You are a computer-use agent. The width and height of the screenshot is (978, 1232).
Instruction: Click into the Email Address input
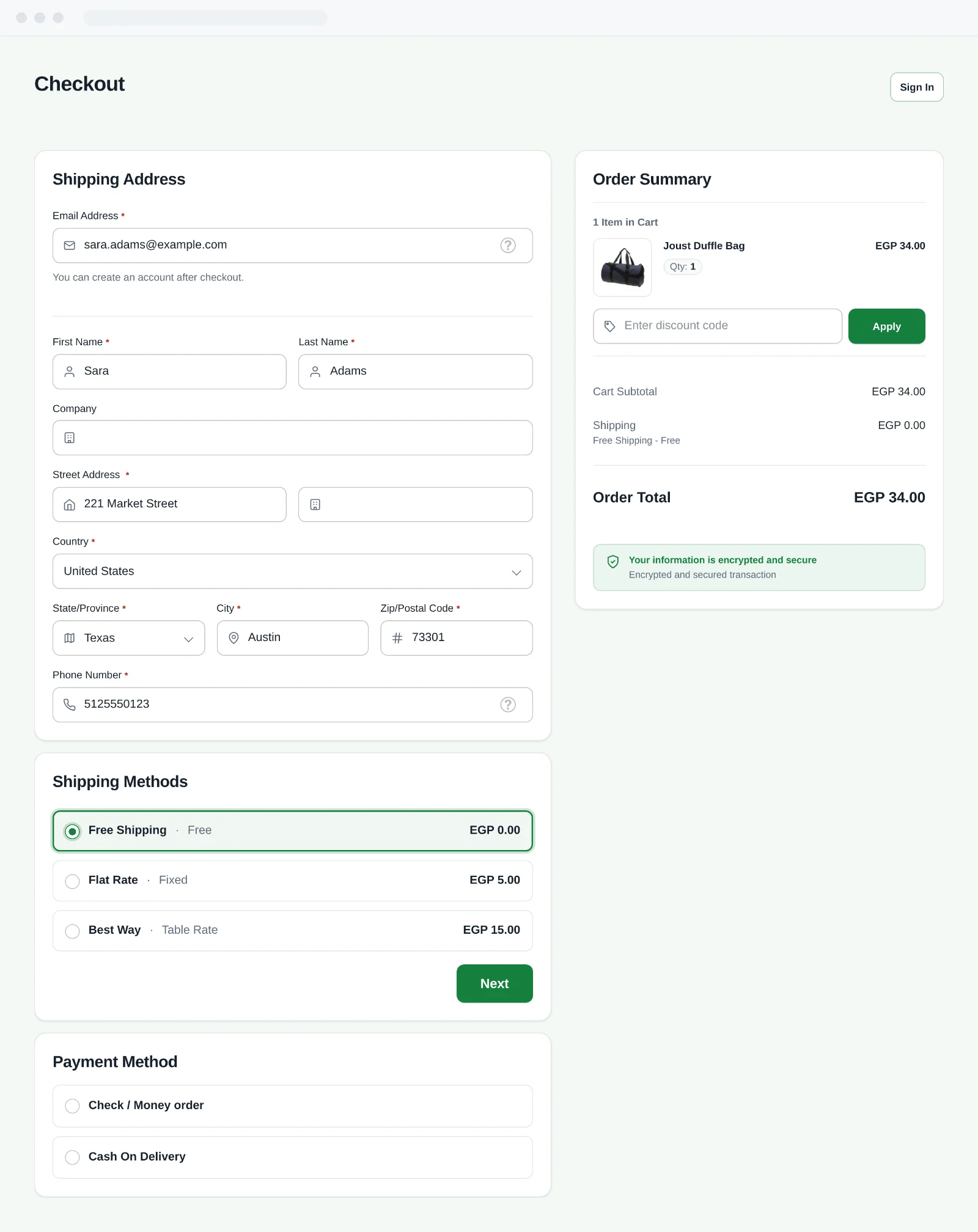click(293, 246)
